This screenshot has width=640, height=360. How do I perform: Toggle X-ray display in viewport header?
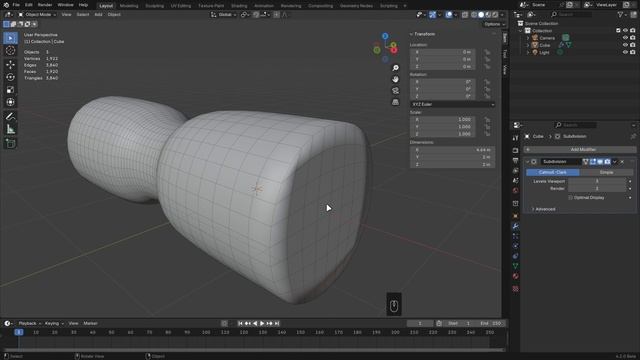pos(465,15)
